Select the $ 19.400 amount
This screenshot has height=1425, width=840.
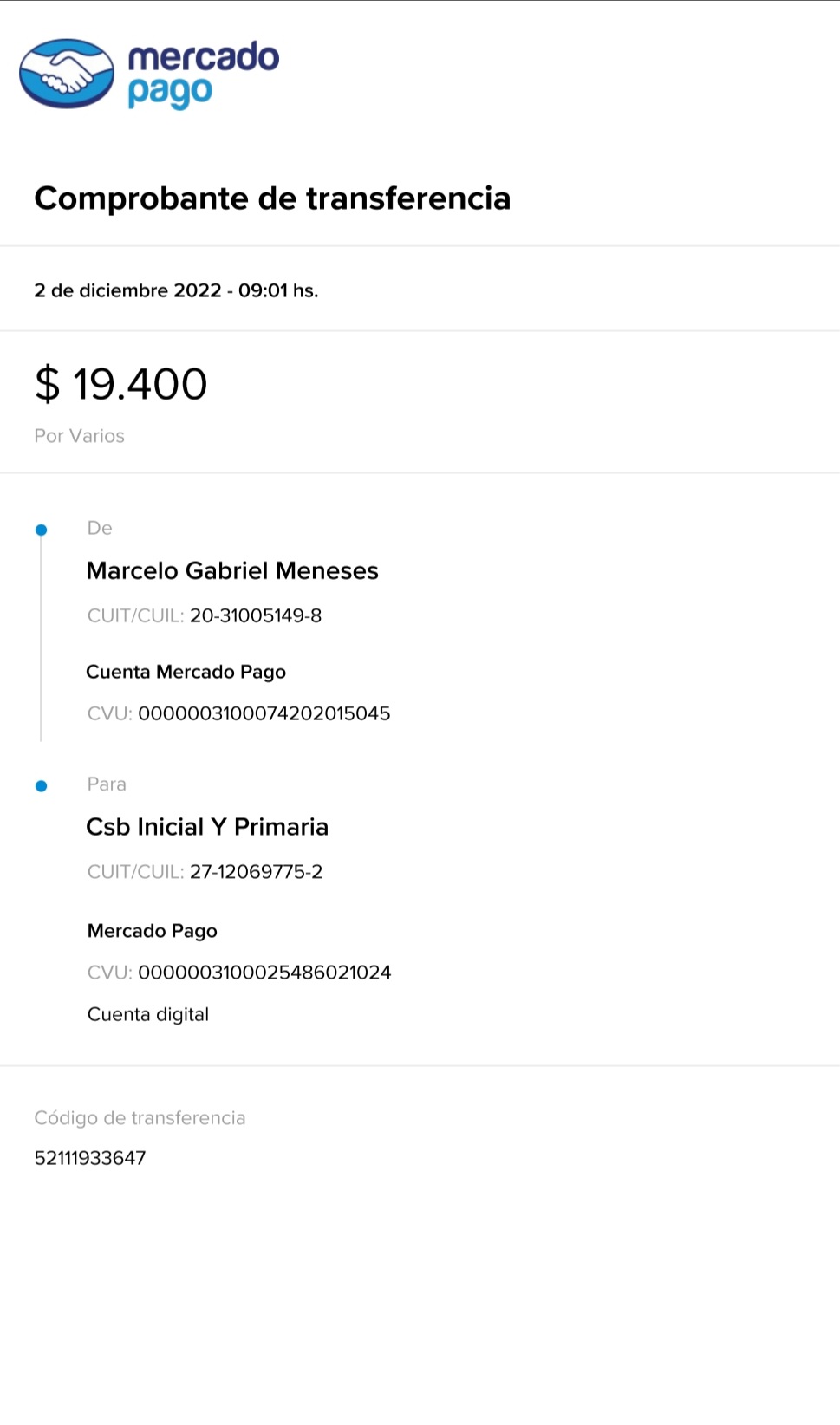click(121, 384)
